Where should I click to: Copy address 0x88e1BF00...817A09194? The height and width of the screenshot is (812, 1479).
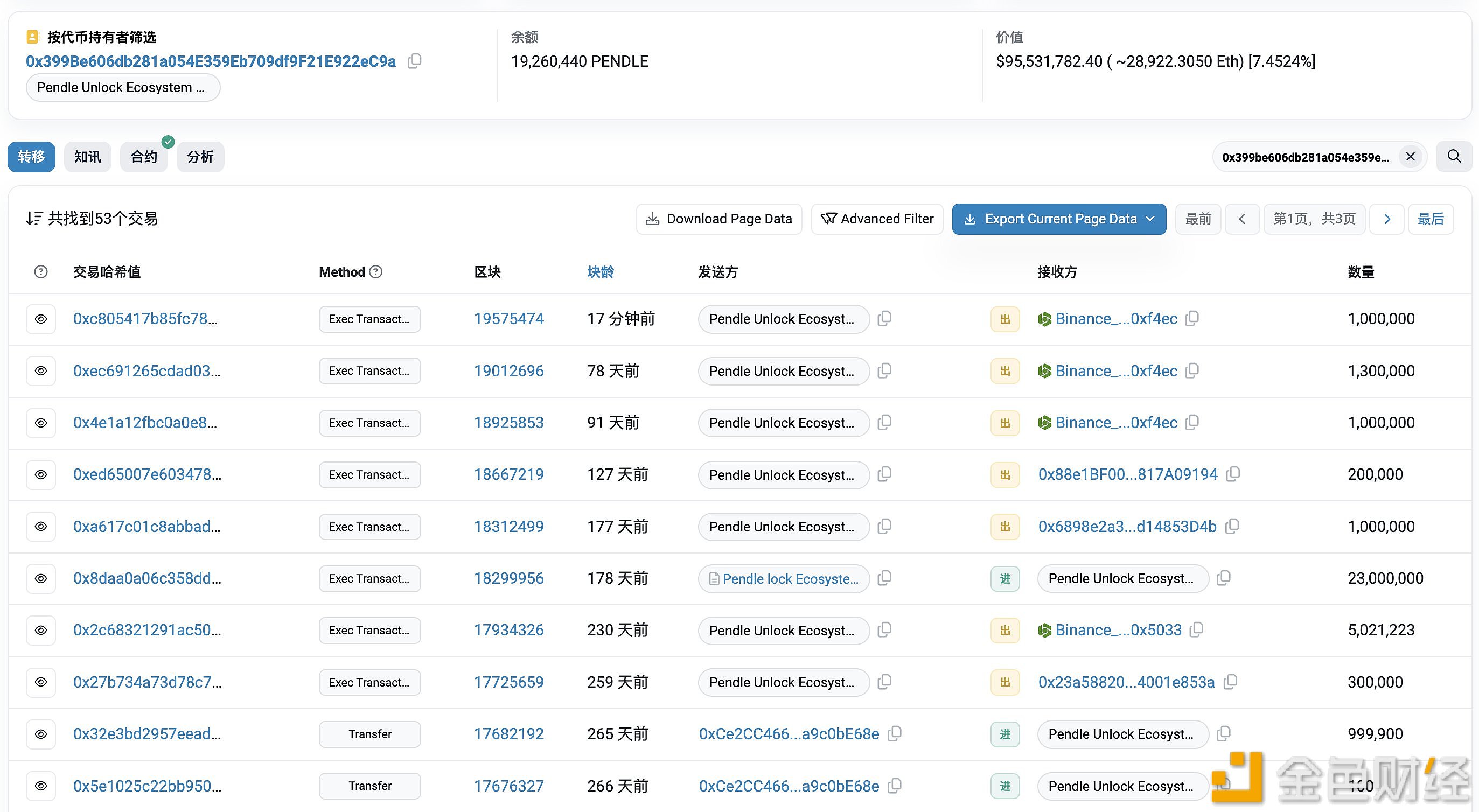click(x=1233, y=474)
